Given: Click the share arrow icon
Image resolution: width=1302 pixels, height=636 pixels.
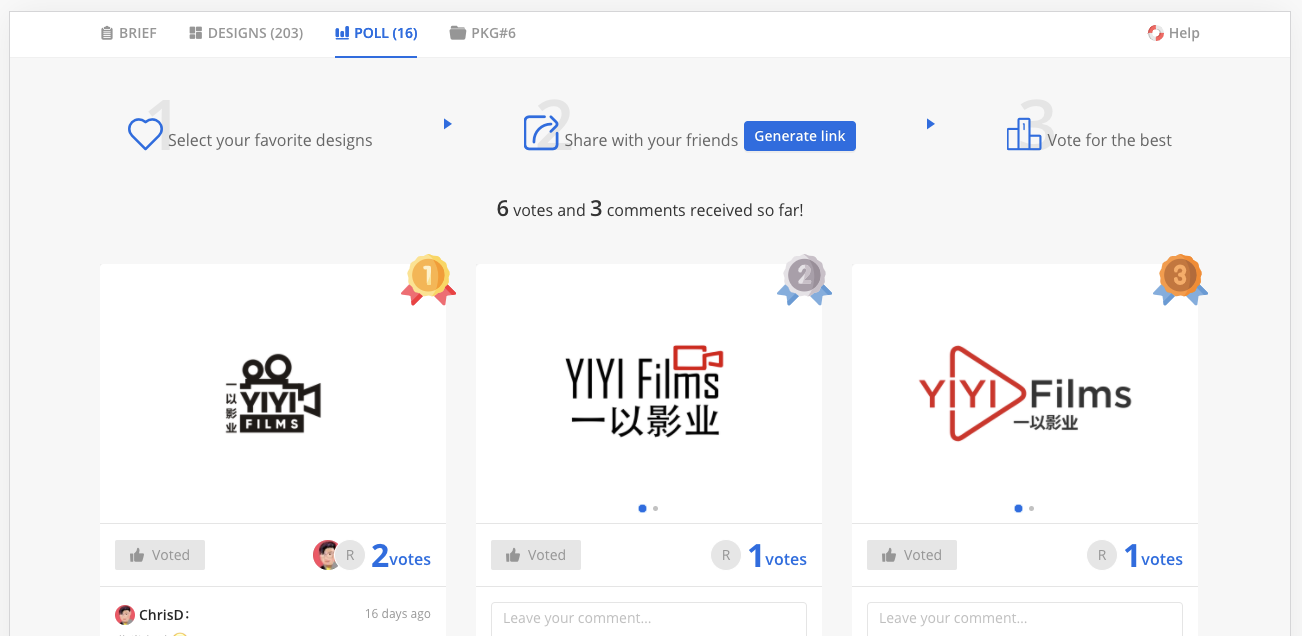Looking at the screenshot, I should click(541, 132).
